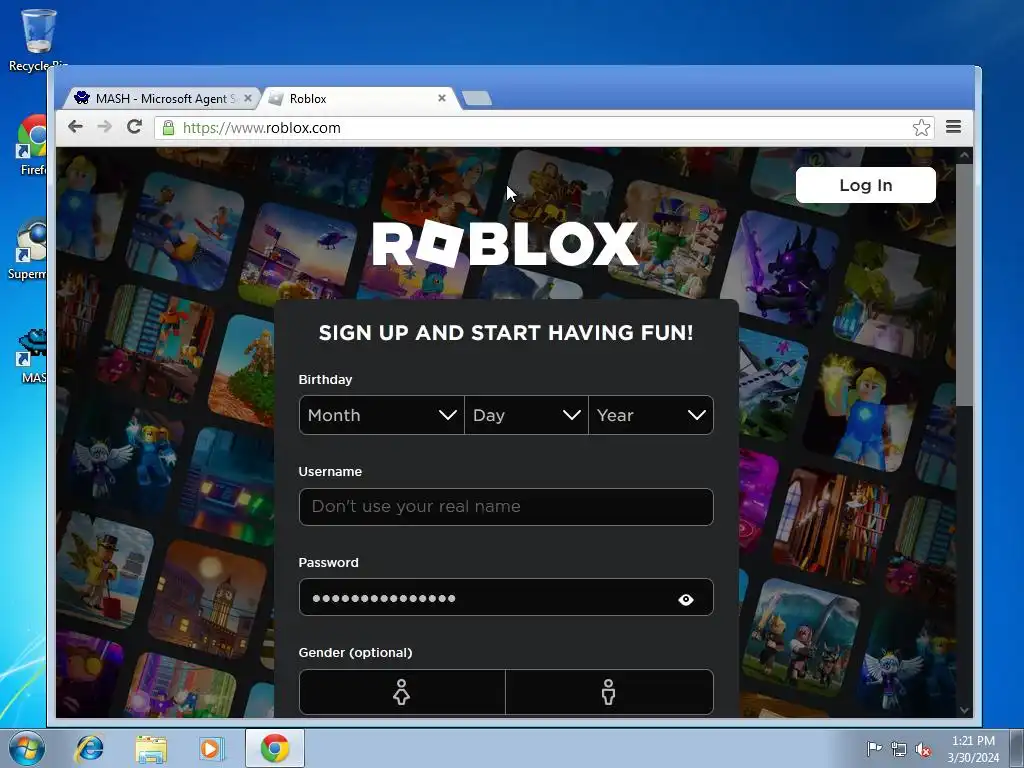Select the female gender option

click(x=402, y=692)
